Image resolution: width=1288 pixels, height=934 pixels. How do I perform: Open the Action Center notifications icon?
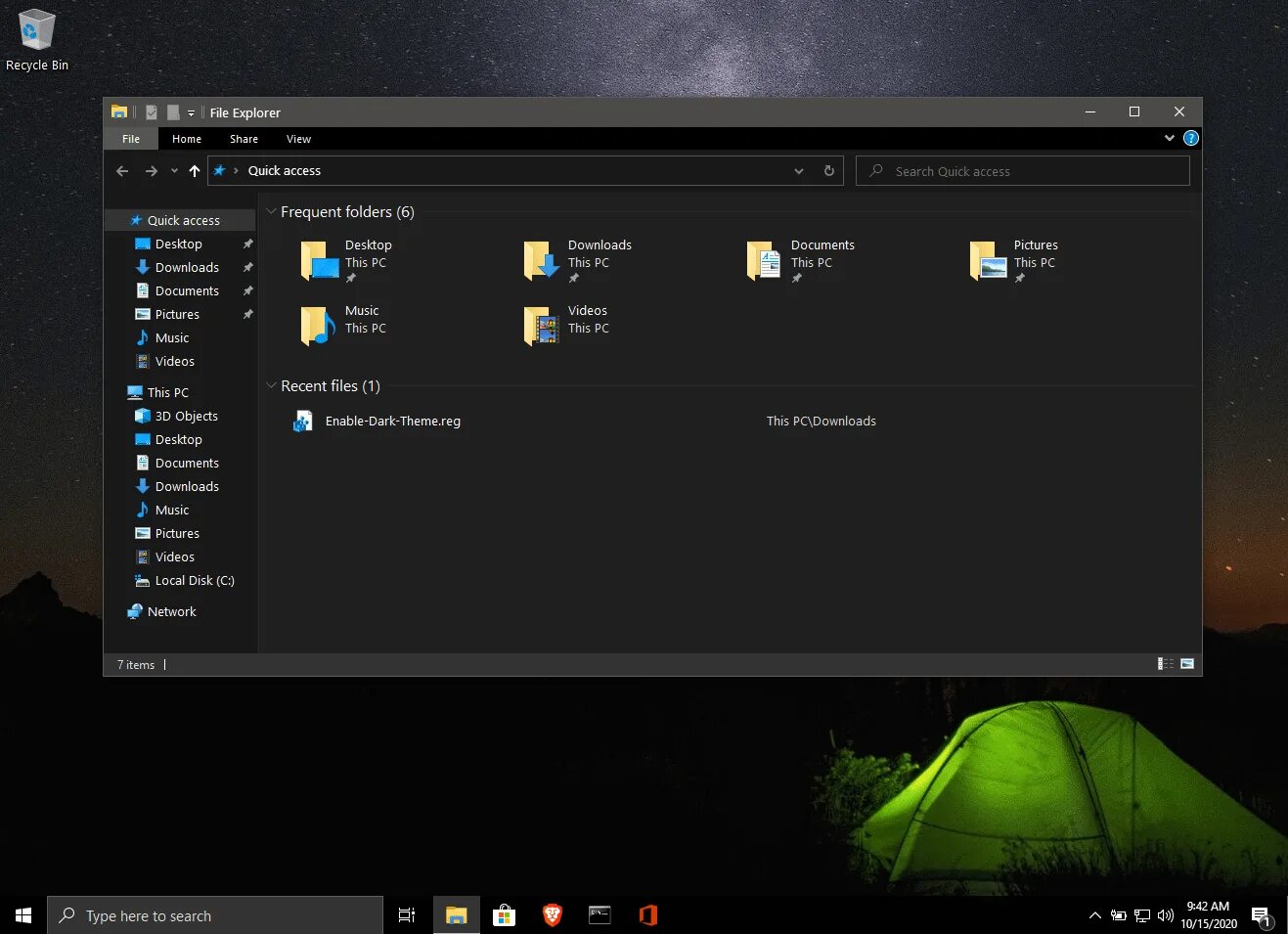click(x=1262, y=916)
